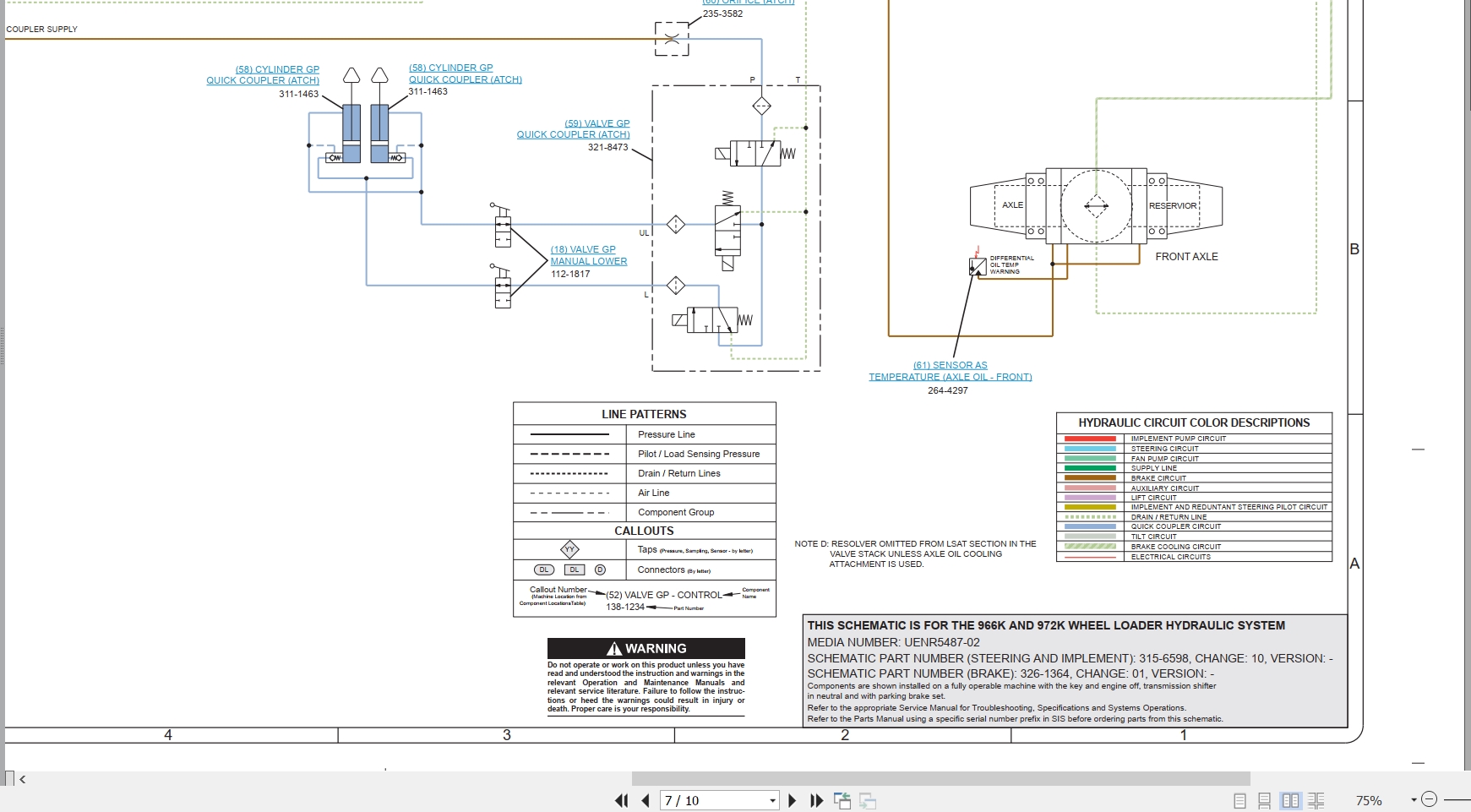
Task: Click the 75% zoom value
Action: pos(1369,801)
